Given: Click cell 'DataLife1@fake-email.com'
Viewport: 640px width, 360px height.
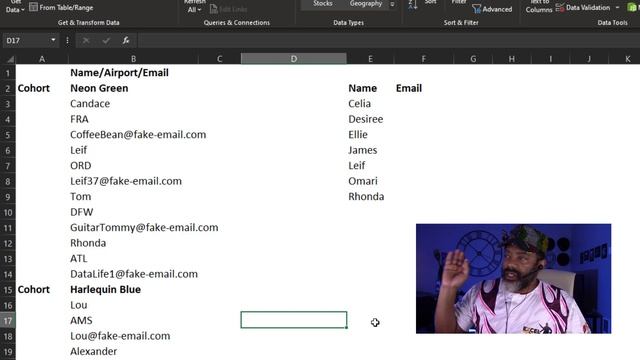Looking at the screenshot, I should point(134,274).
